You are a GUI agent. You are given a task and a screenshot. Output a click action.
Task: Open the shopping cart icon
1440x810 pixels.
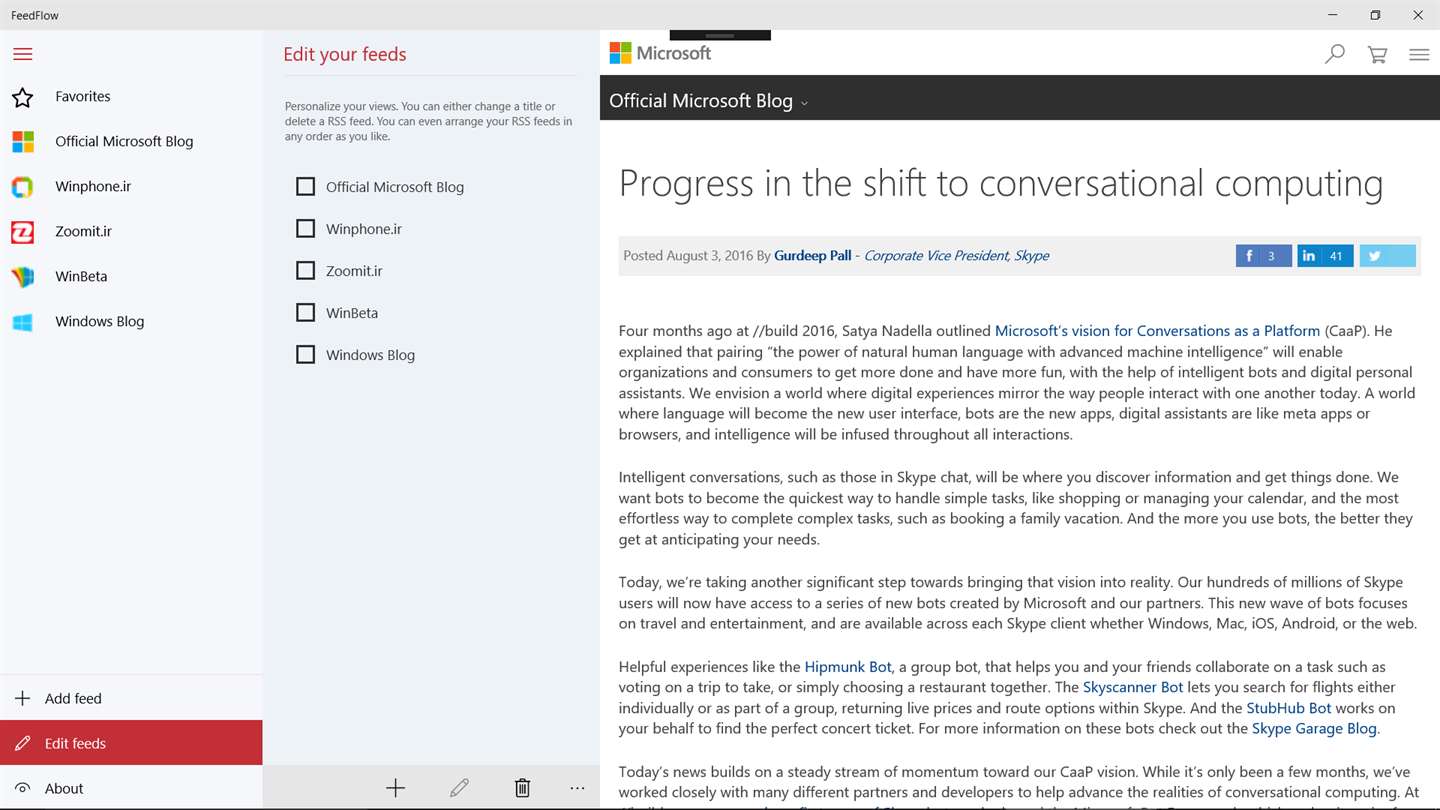(1377, 55)
